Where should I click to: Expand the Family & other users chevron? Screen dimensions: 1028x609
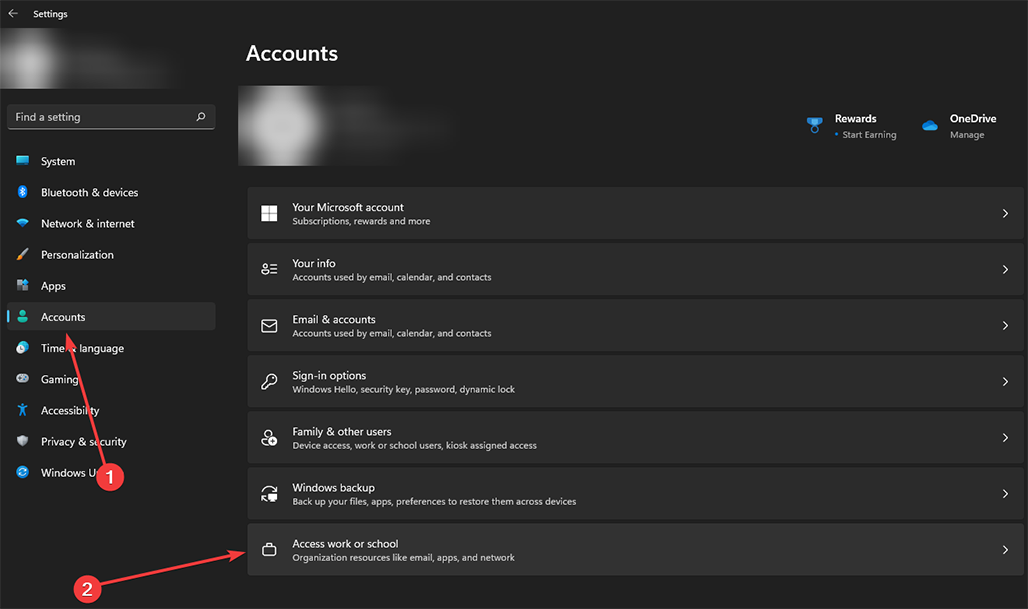pos(1005,437)
